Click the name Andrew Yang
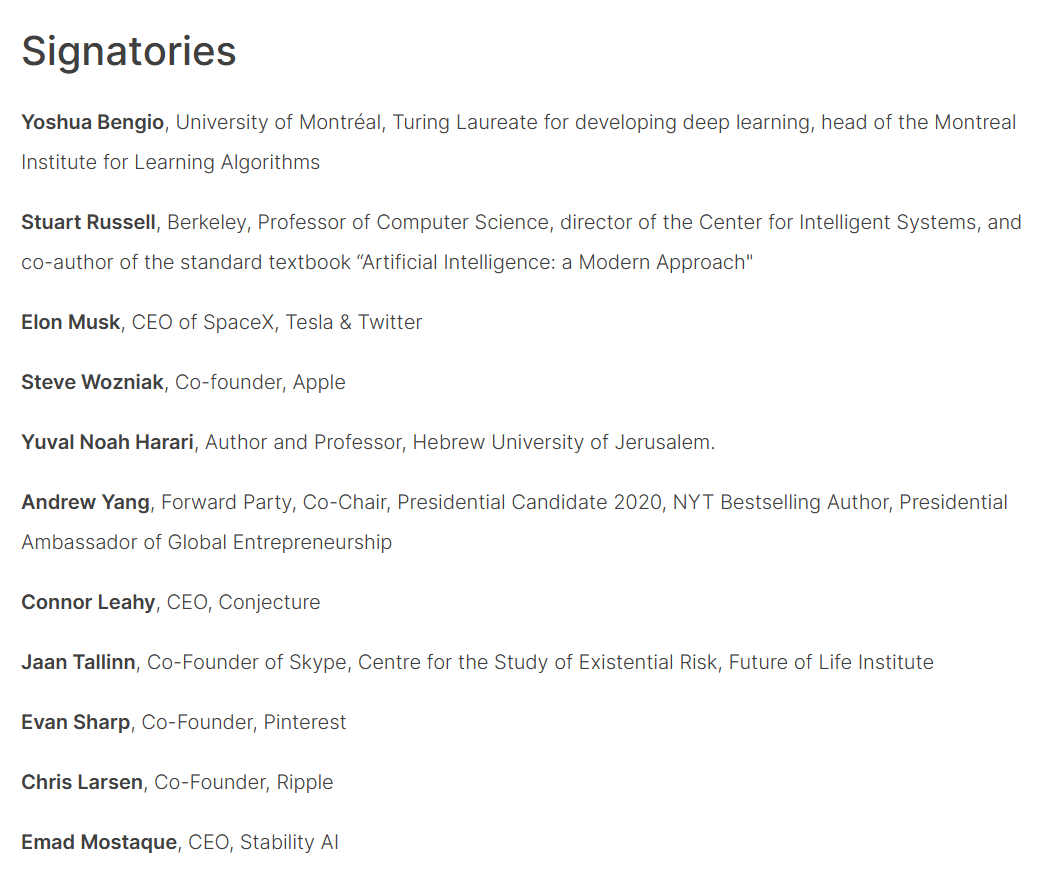 [85, 502]
